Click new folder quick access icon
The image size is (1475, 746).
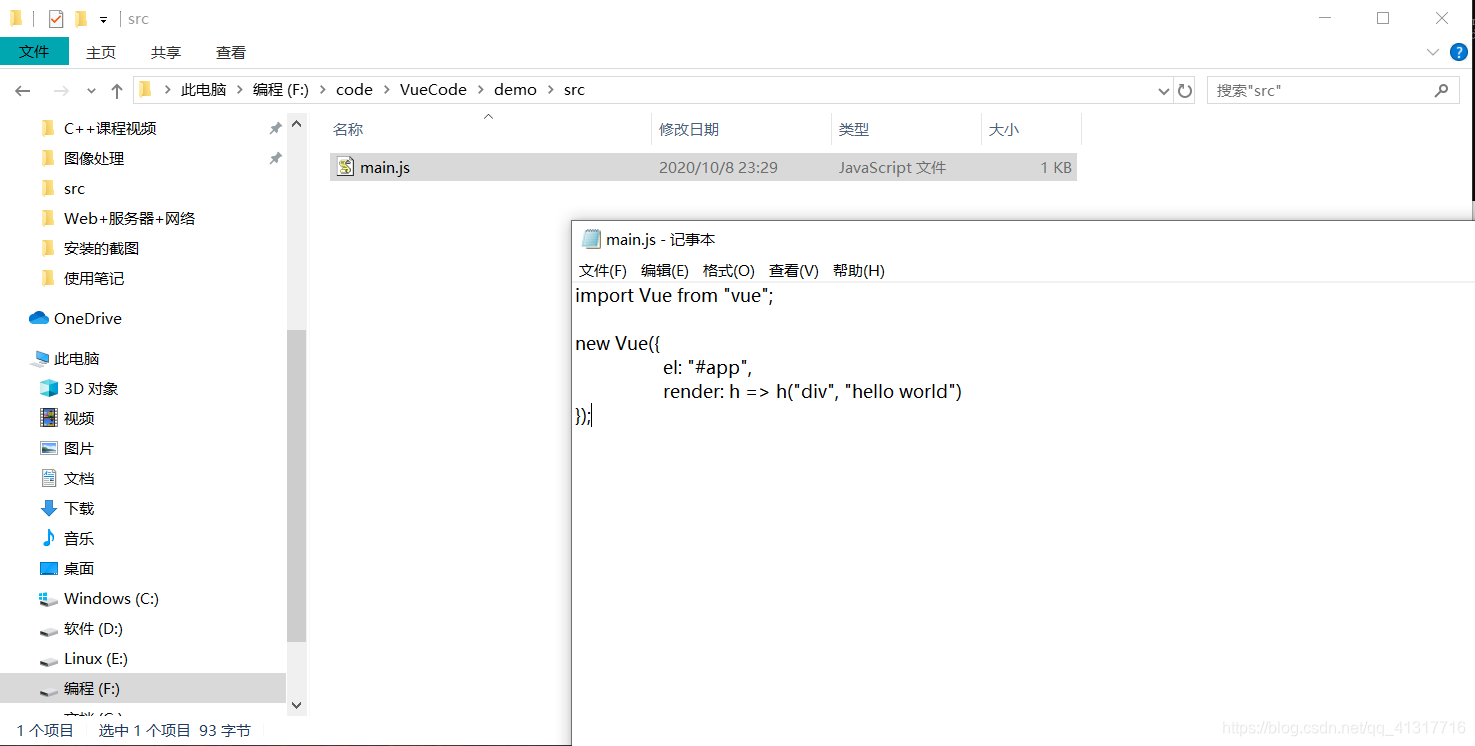pyautogui.click(x=81, y=19)
